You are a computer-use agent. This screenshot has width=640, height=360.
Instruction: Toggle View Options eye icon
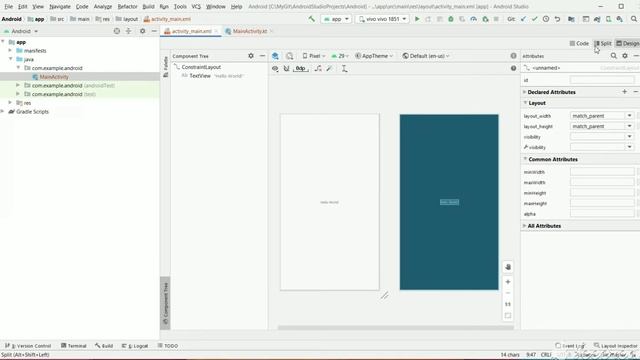pyautogui.click(x=275, y=69)
